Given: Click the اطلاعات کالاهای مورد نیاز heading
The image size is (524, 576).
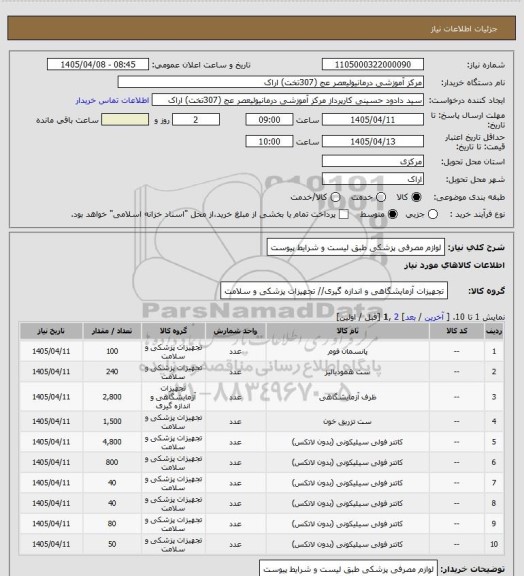Looking at the screenshot, I should pos(454,265).
